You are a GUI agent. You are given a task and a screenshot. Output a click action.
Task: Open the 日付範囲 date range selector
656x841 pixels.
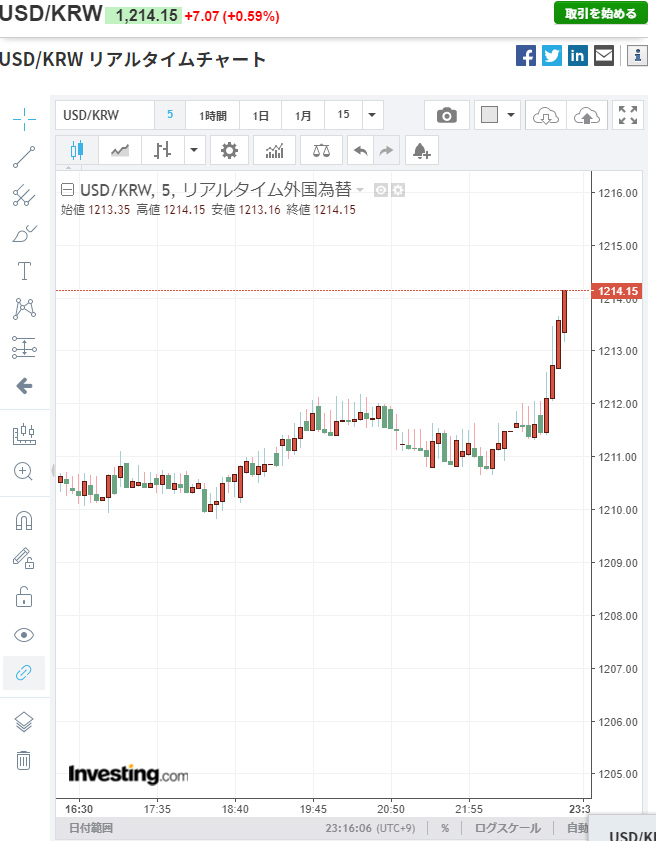point(90,828)
